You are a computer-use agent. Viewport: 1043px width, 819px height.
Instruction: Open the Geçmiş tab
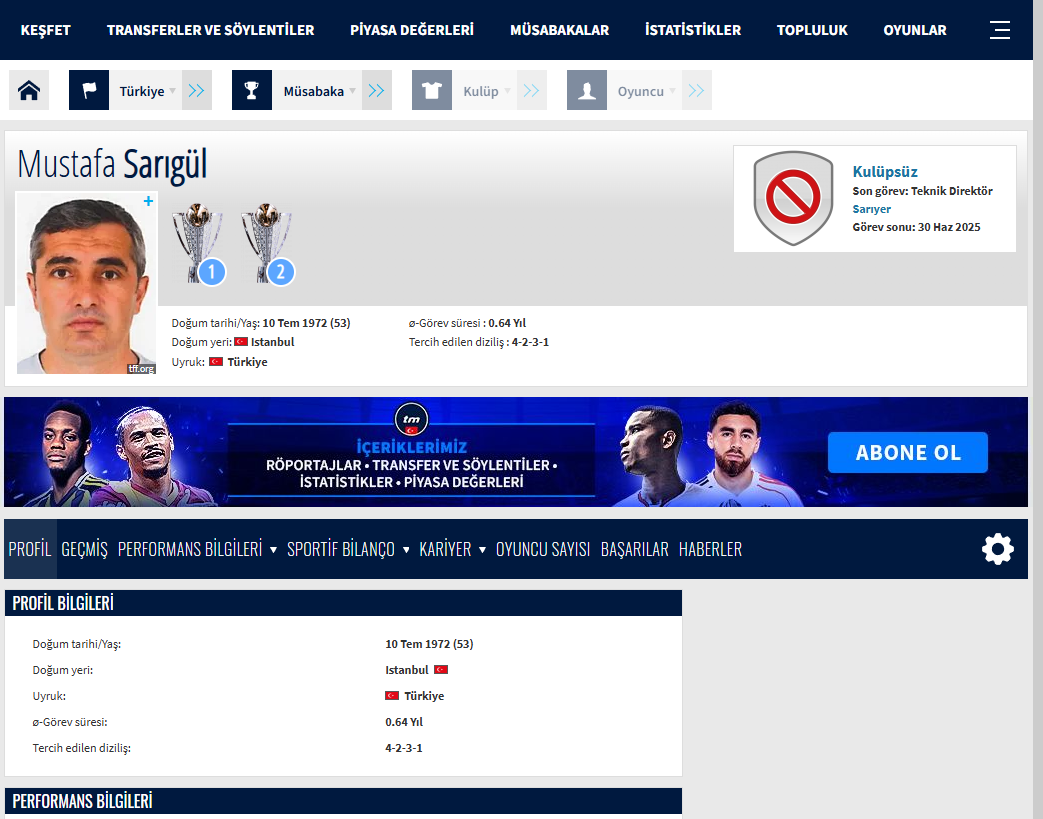tap(84, 550)
